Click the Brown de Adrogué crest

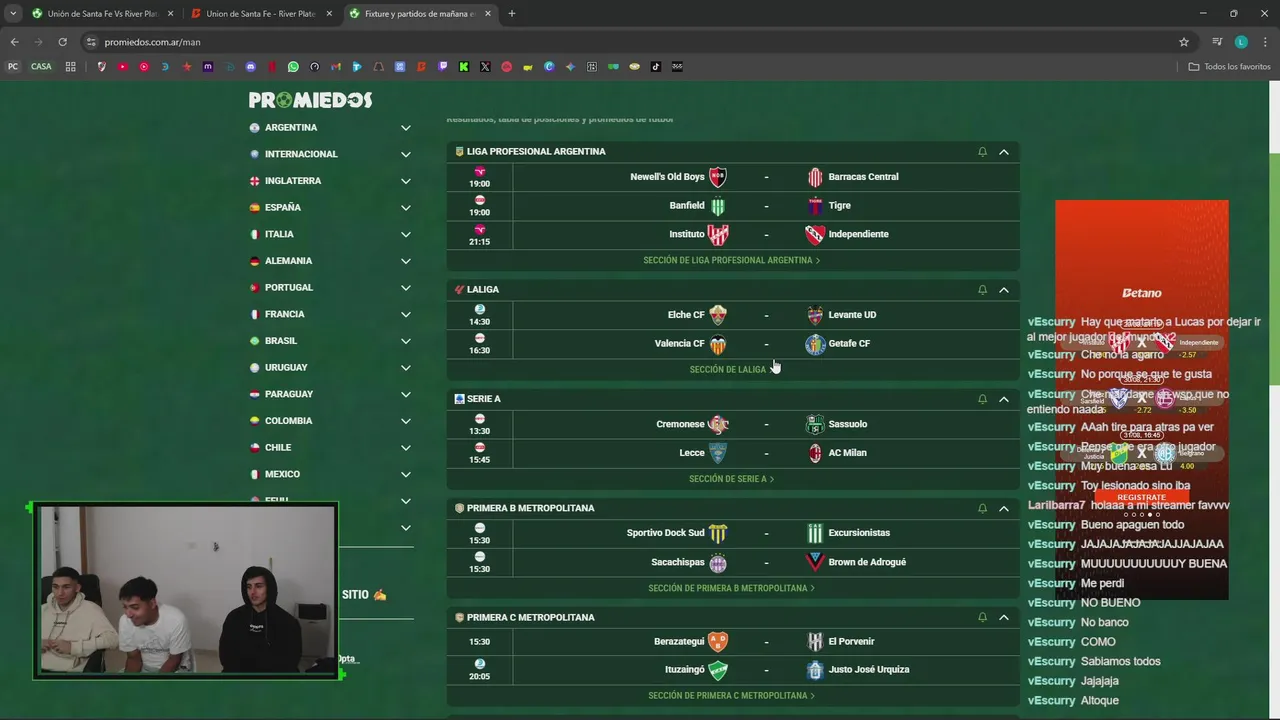pyautogui.click(x=815, y=562)
